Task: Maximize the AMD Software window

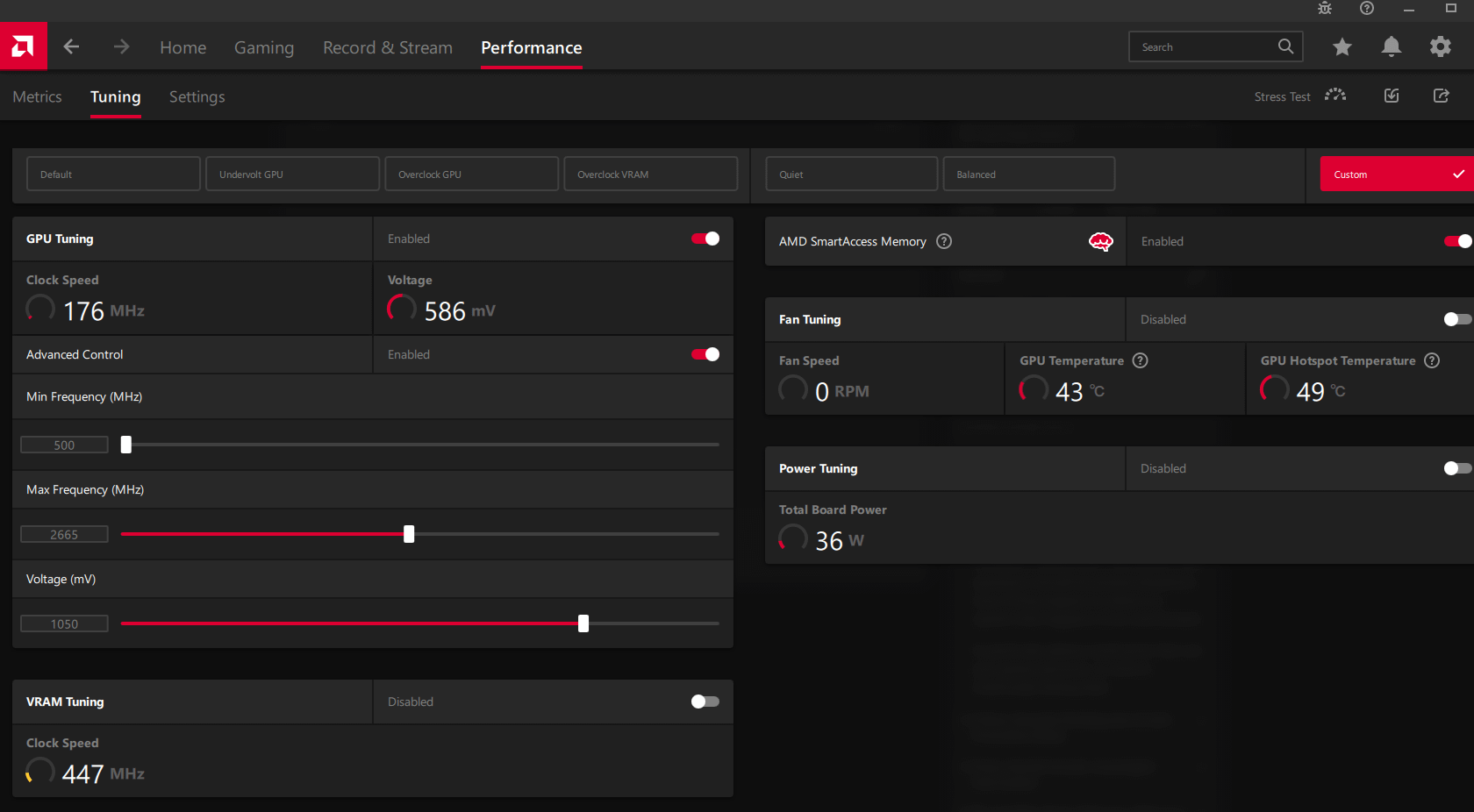Action: [1451, 9]
